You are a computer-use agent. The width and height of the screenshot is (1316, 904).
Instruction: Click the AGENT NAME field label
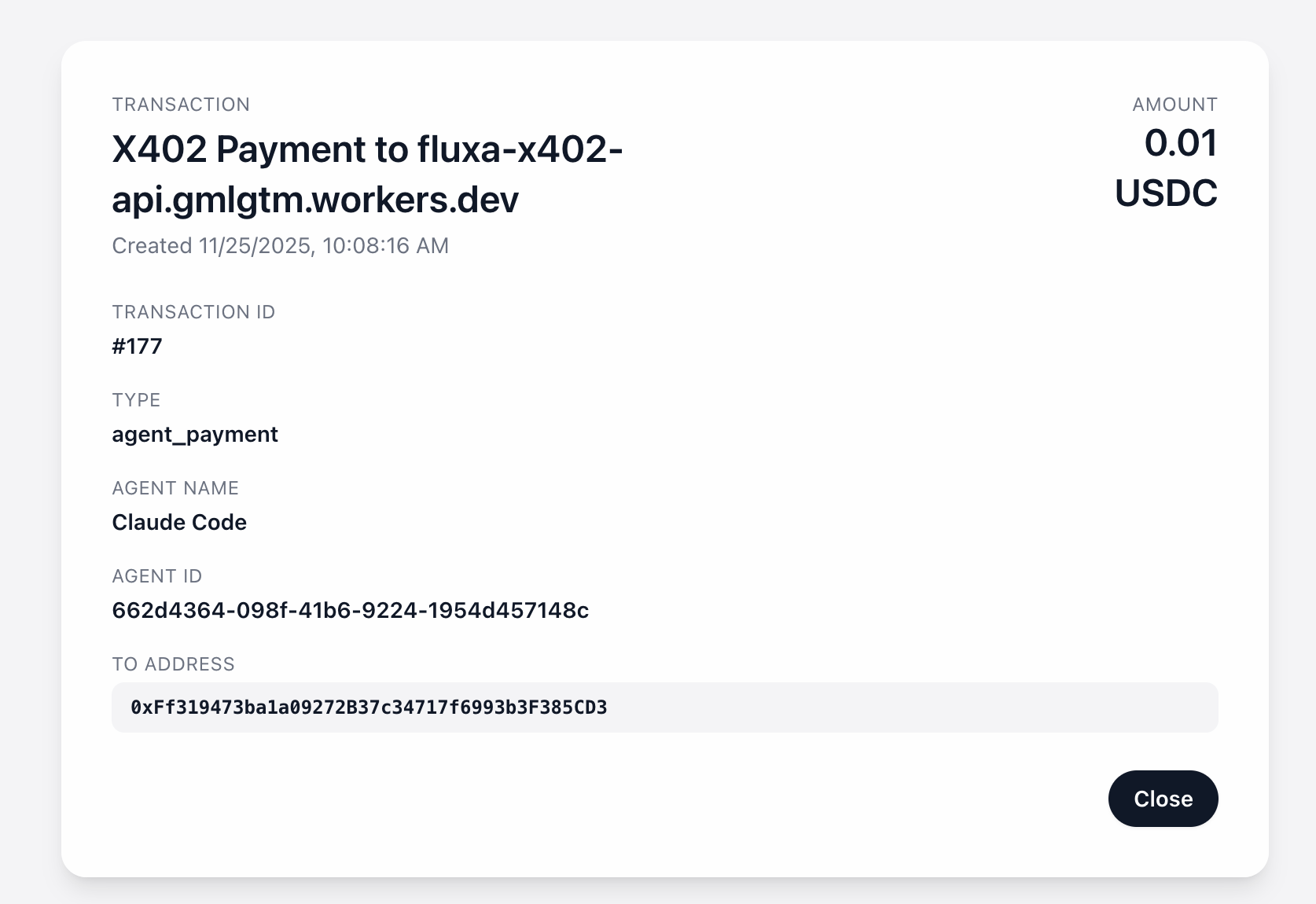tap(175, 488)
